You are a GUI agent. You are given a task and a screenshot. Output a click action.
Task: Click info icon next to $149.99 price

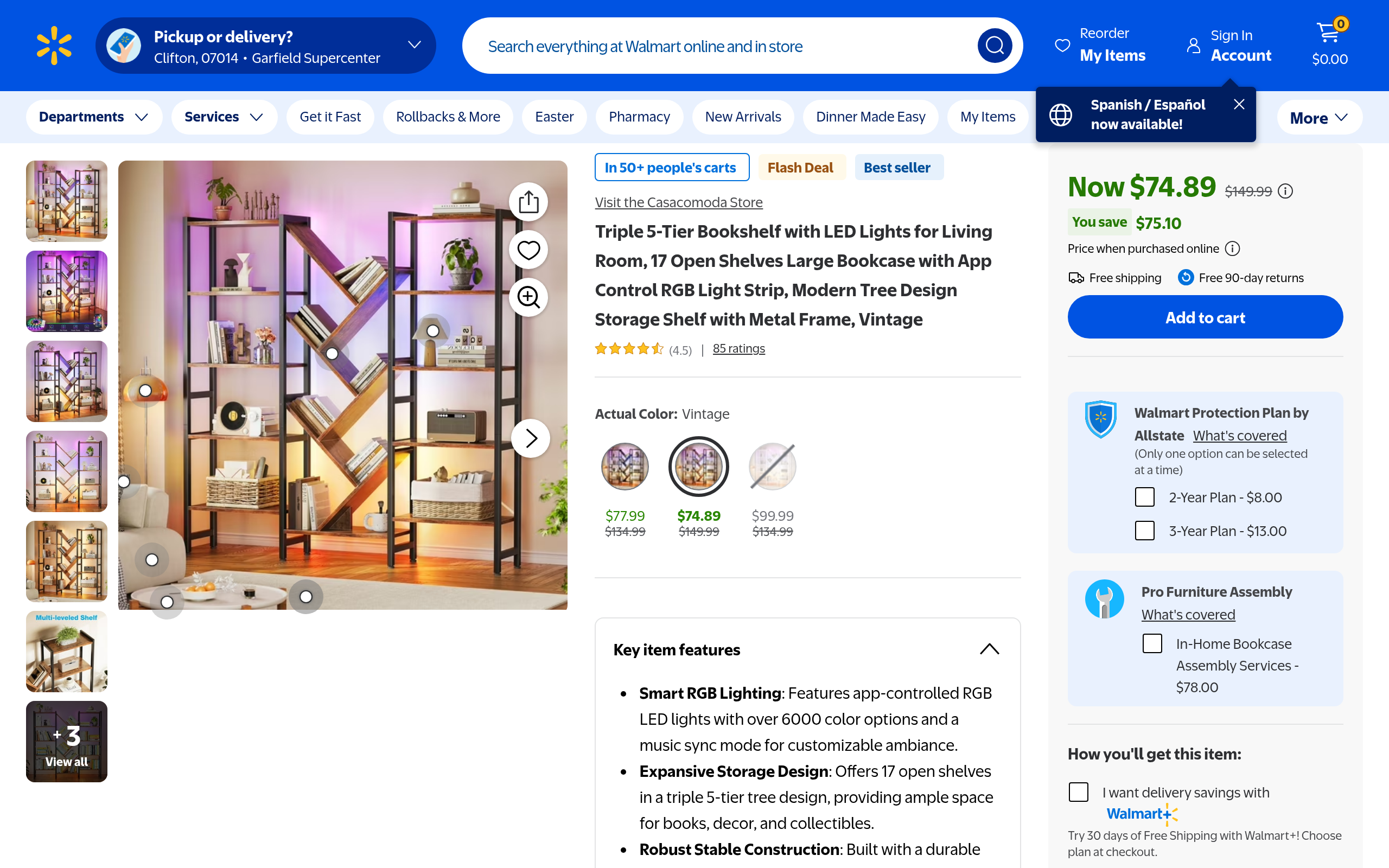[1286, 191]
